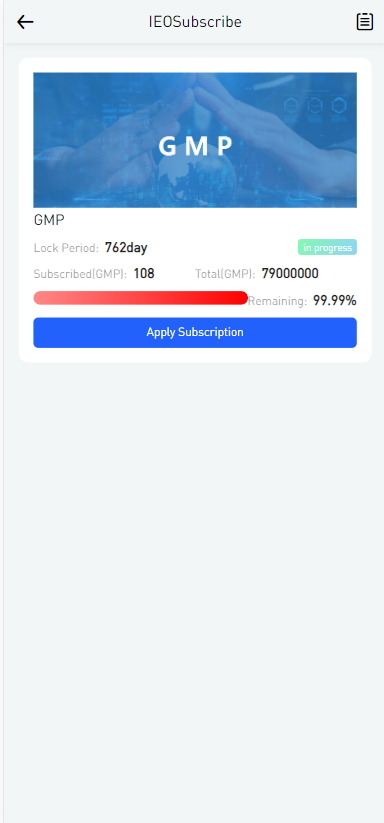Tap the subscribed amount 108
The width and height of the screenshot is (384, 823).
point(144,273)
